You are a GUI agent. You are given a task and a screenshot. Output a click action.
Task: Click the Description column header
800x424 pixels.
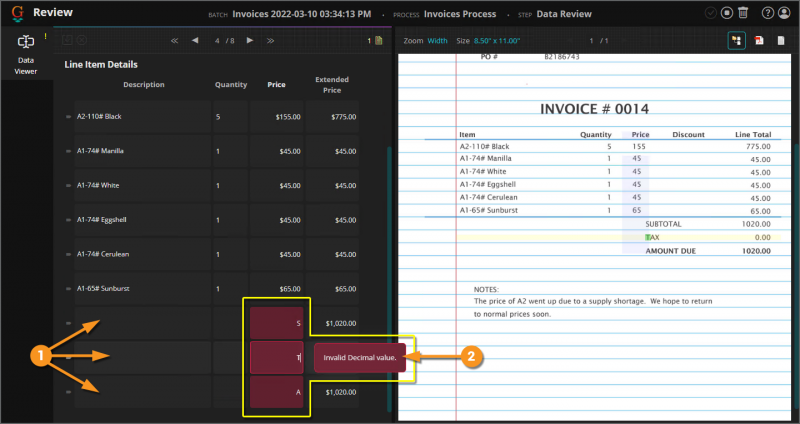point(144,85)
